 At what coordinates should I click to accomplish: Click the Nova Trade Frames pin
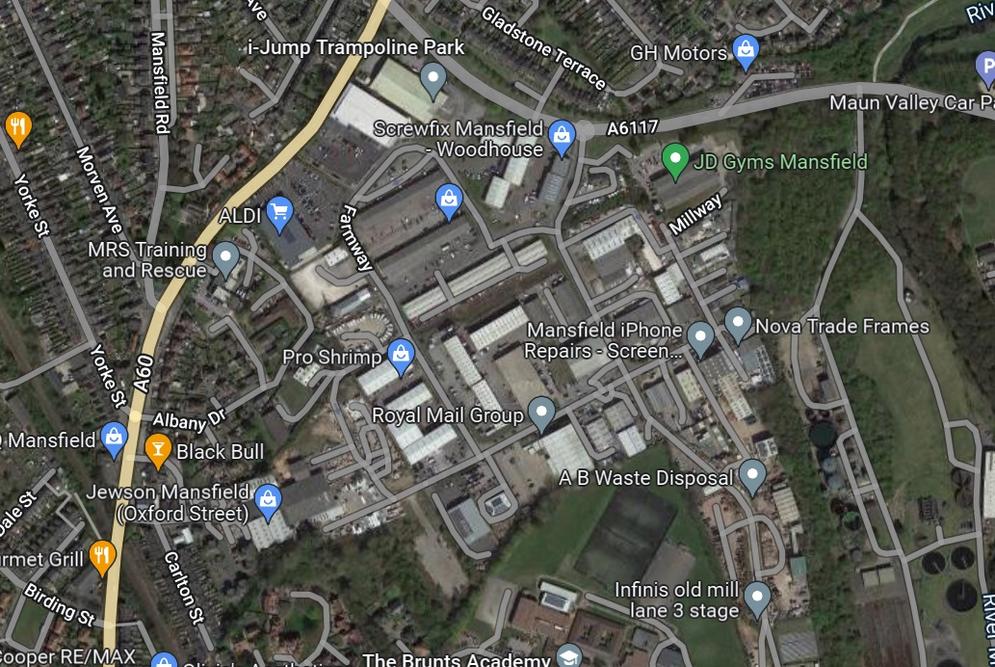(x=737, y=324)
